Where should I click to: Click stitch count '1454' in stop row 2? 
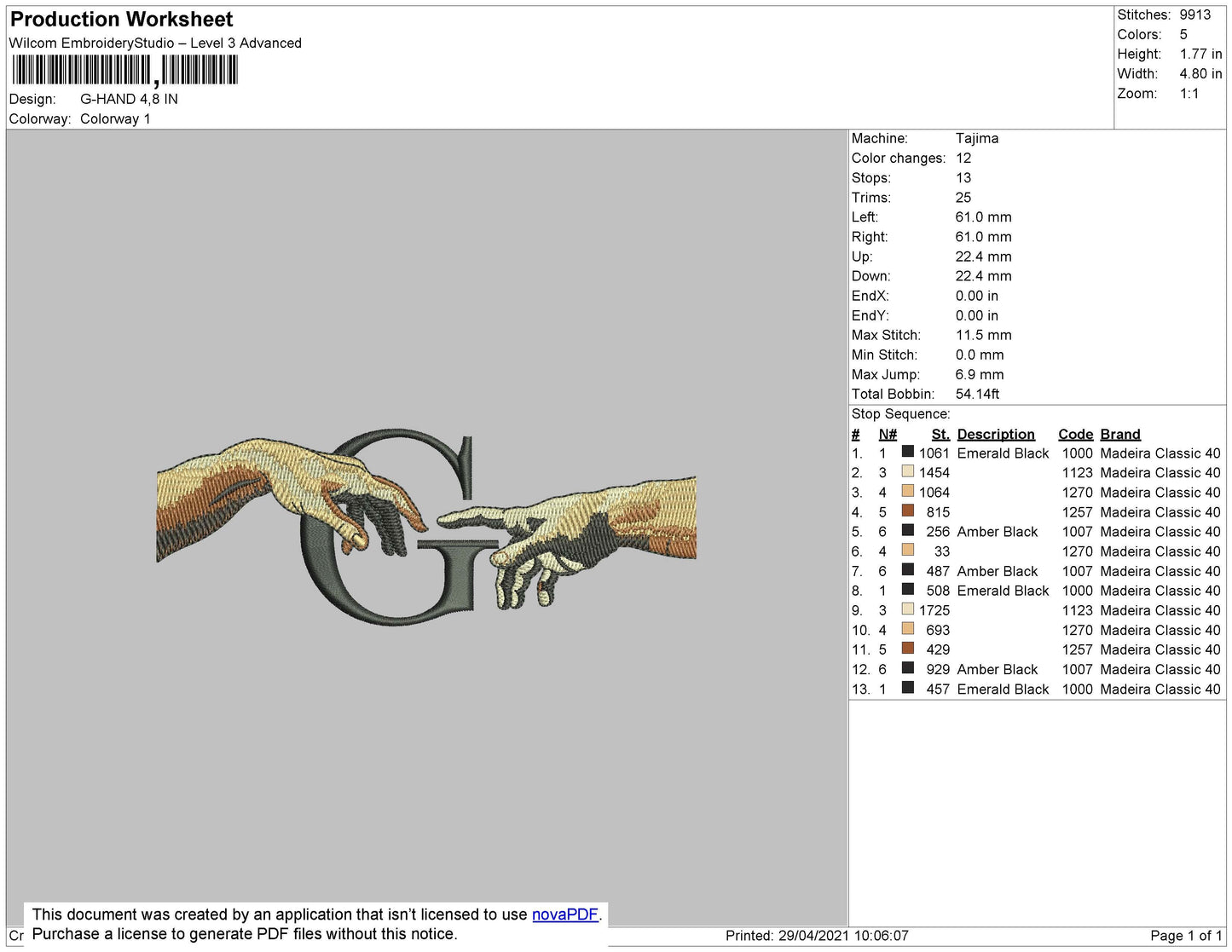pyautogui.click(x=934, y=473)
